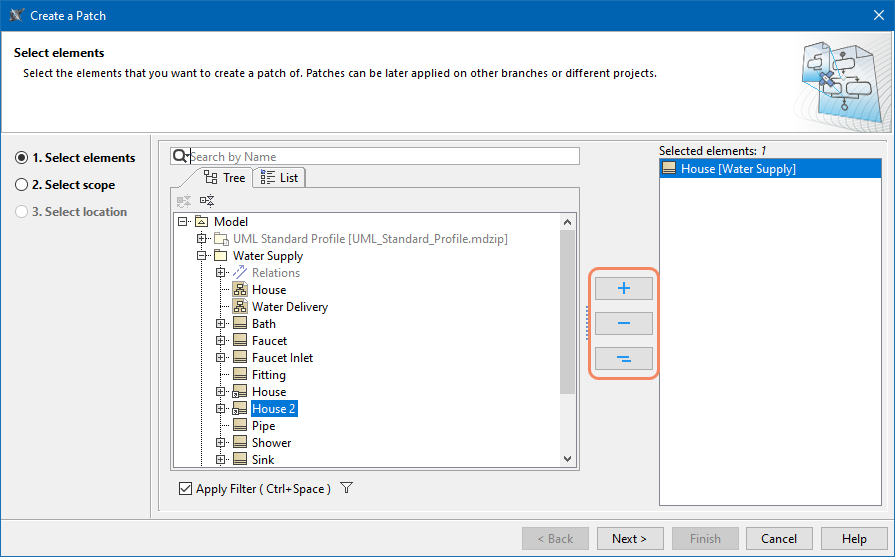Select the '1. Select elements' radio button

click(21, 158)
